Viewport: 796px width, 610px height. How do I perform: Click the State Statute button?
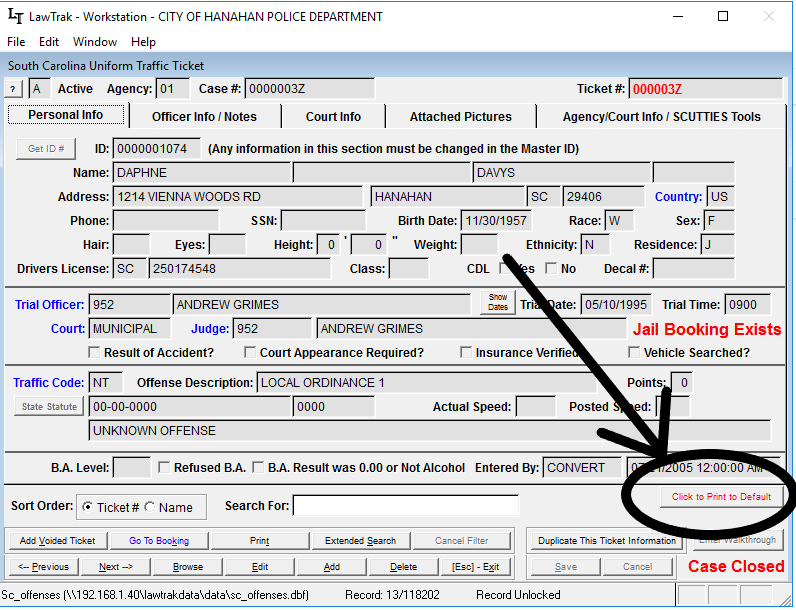coord(49,406)
